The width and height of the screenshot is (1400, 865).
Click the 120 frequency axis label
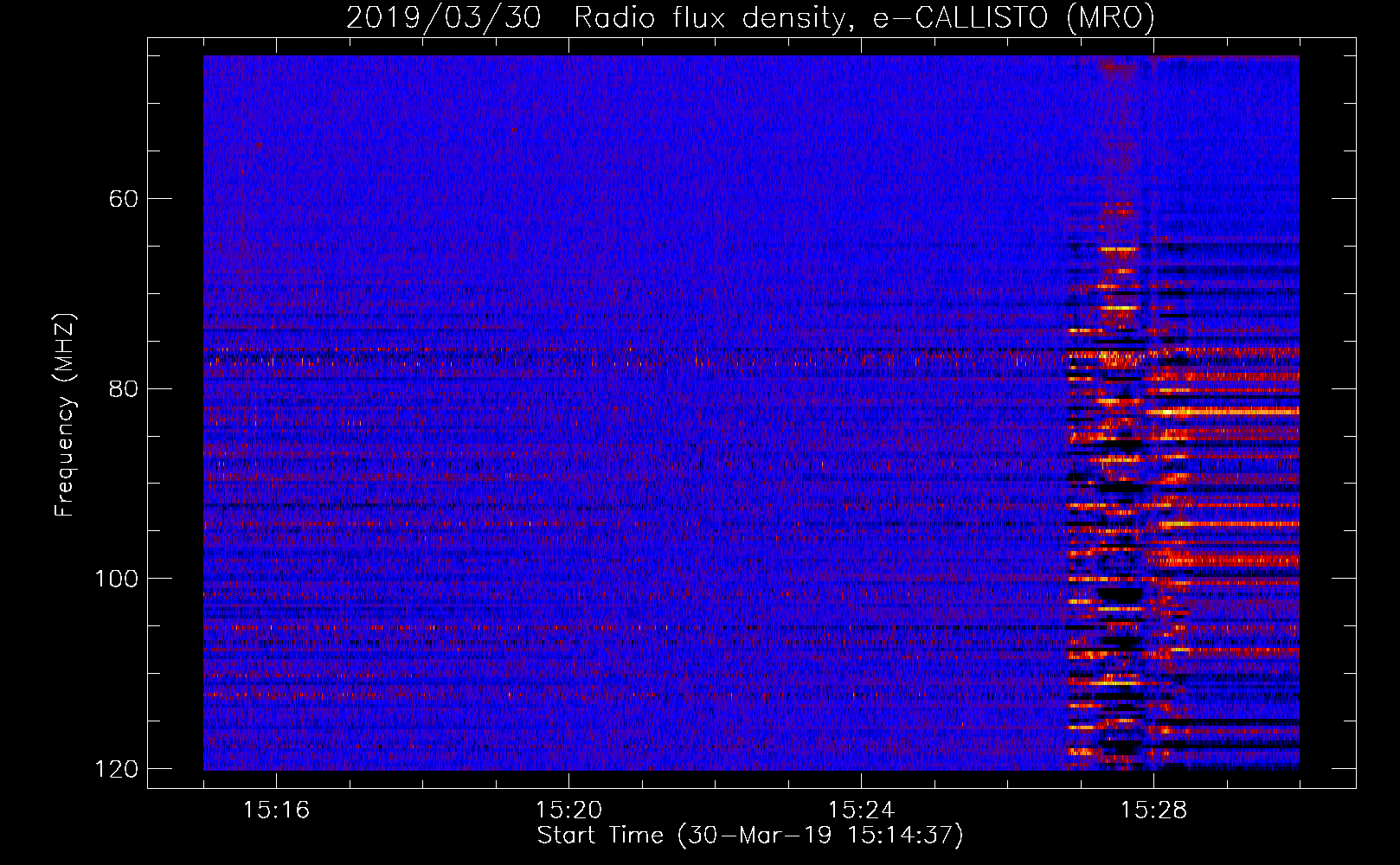(116, 769)
